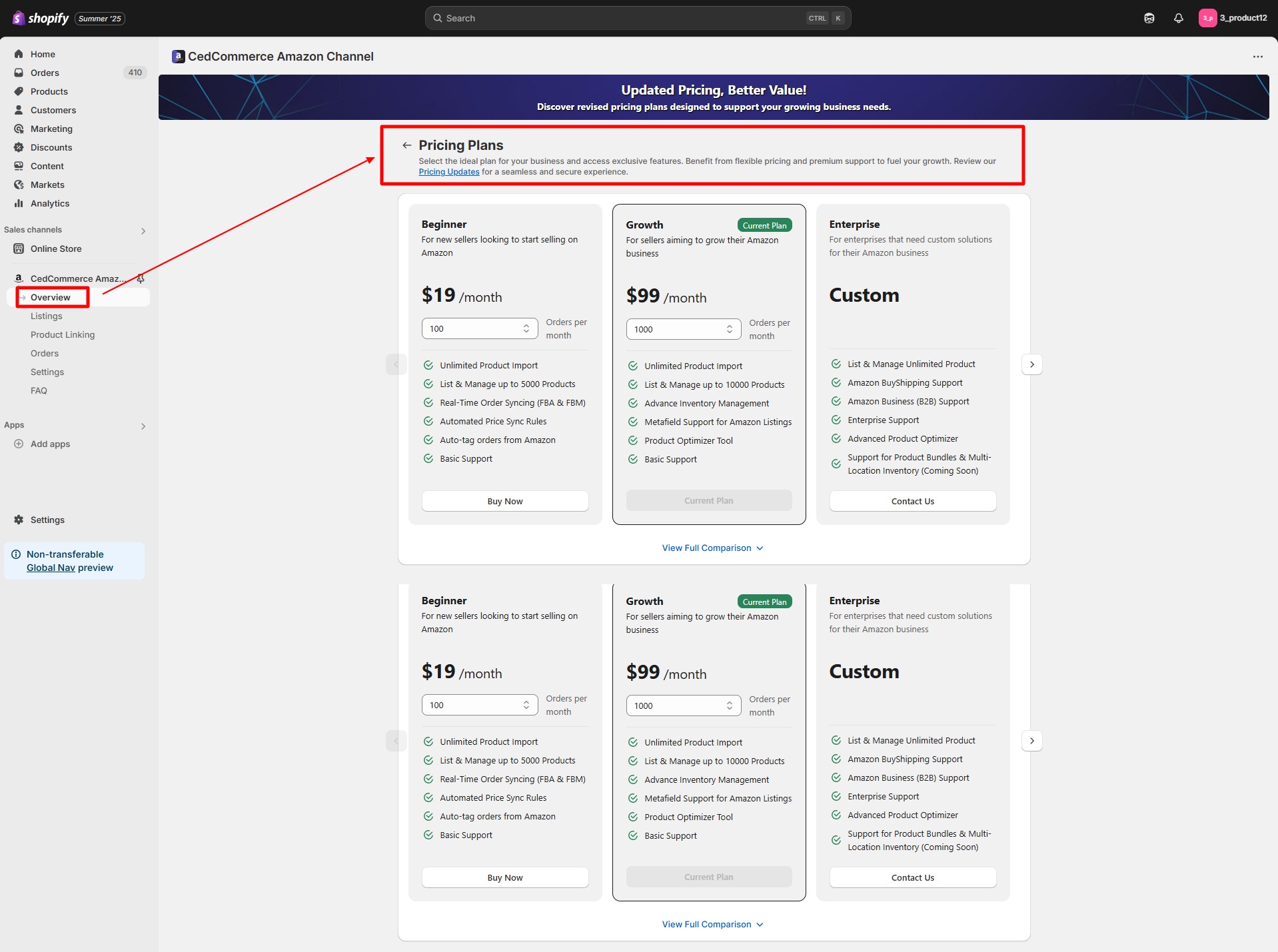Click upper '$19 /month' price text

click(x=462, y=295)
